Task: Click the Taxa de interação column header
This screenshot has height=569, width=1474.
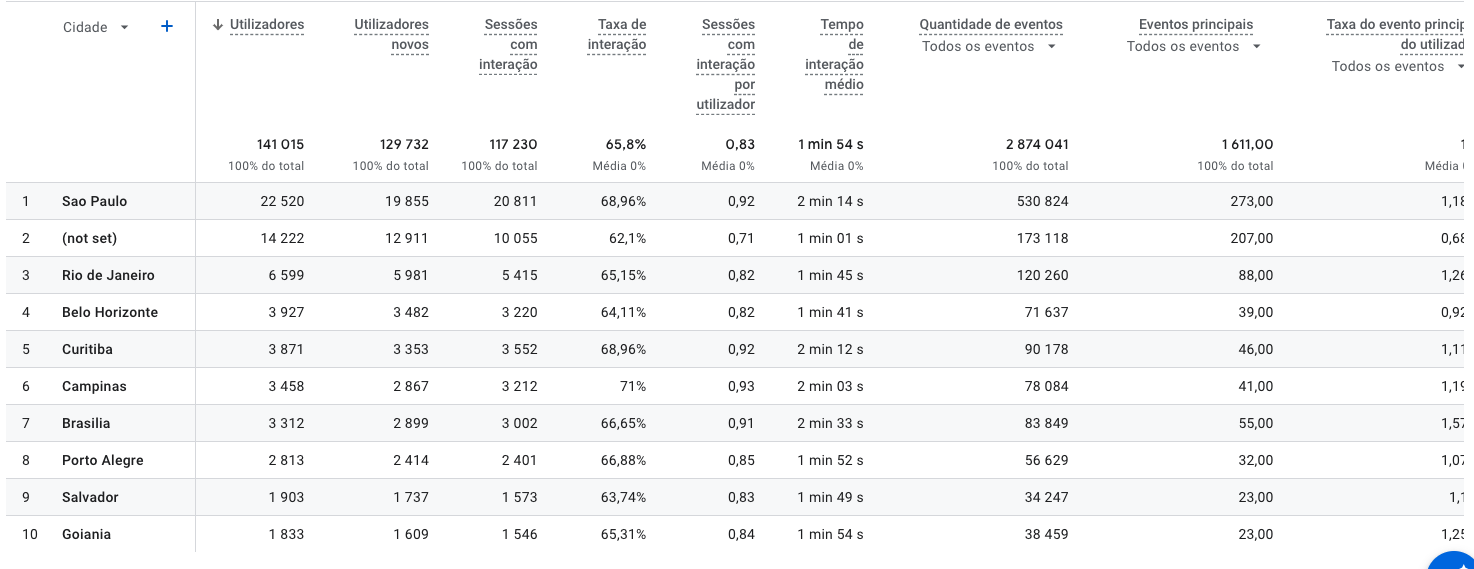Action: coord(617,34)
